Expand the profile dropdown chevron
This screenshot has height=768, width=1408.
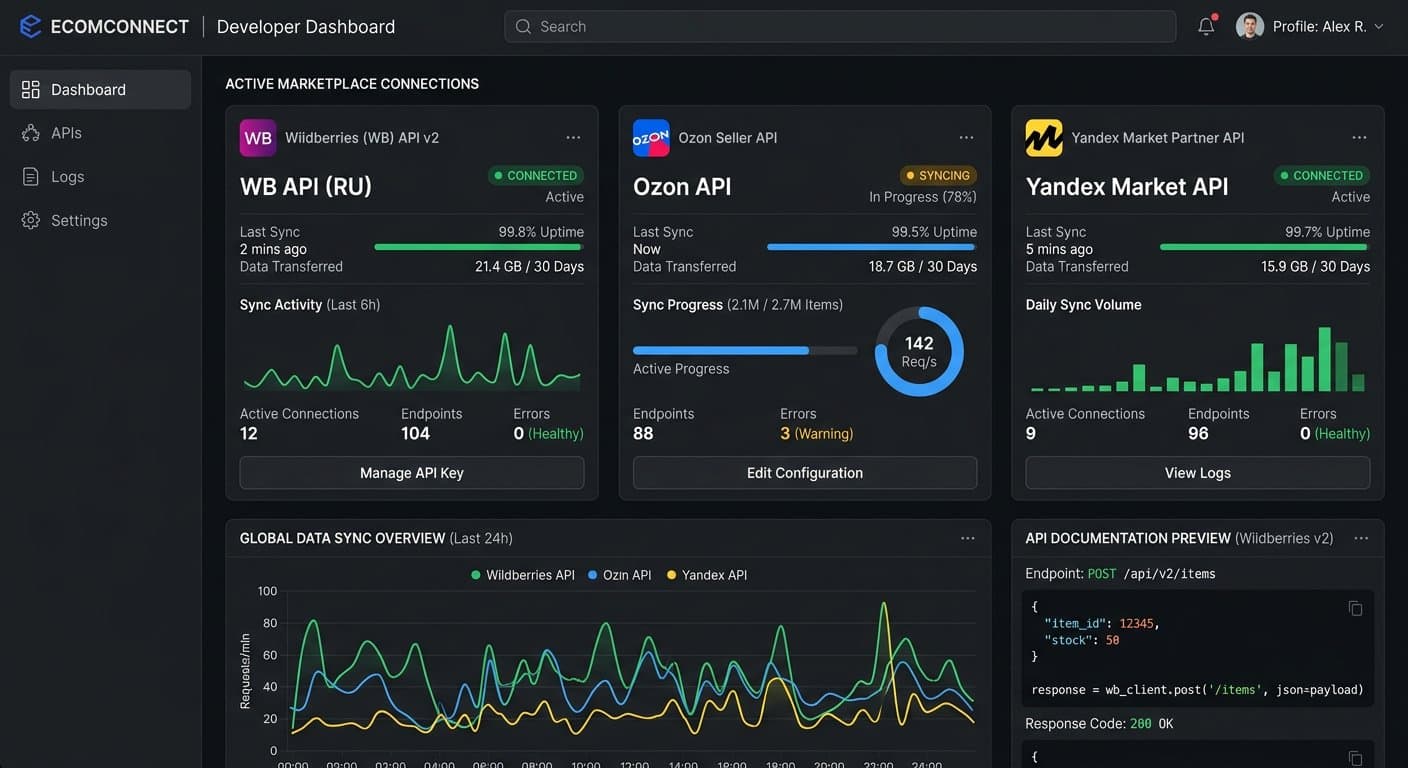1379,26
